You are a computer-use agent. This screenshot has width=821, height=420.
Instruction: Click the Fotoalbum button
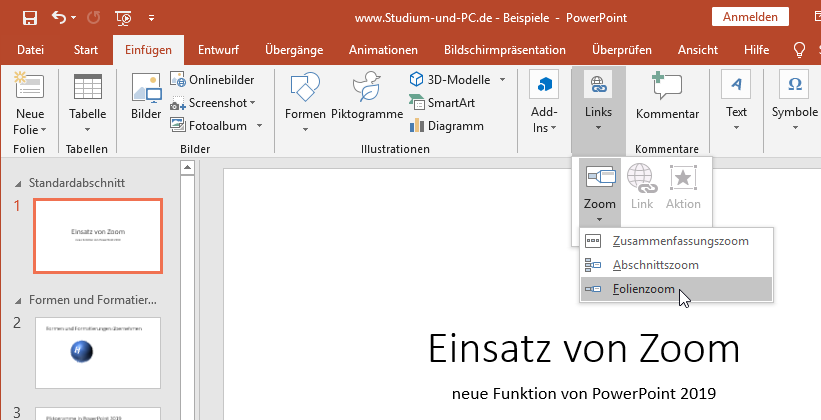pos(208,126)
